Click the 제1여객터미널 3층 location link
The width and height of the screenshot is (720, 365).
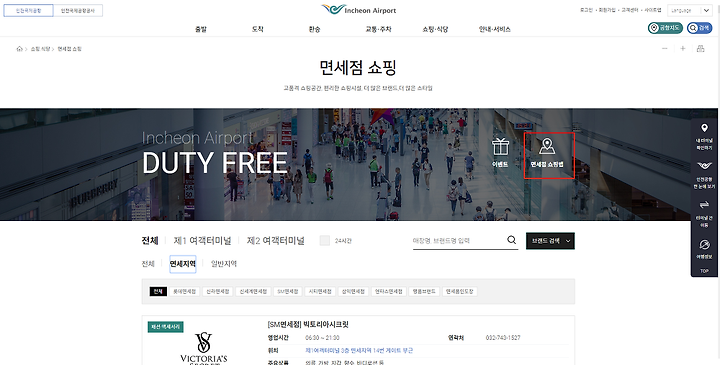(x=359, y=350)
